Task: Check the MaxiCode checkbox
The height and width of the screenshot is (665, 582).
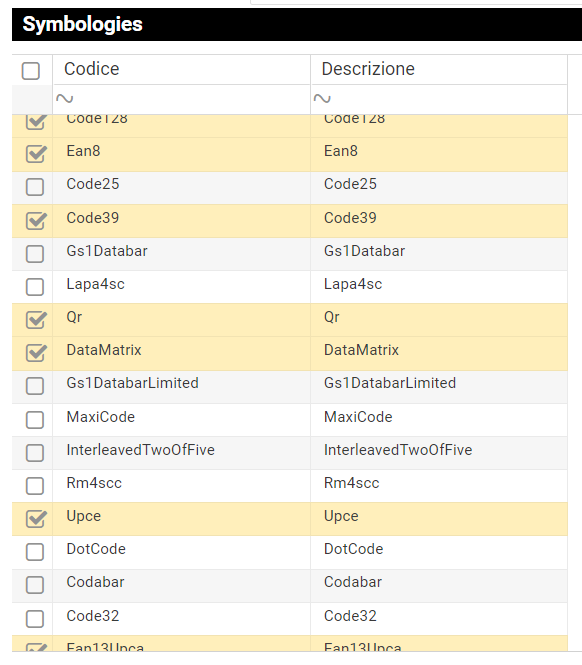Action: click(x=35, y=420)
